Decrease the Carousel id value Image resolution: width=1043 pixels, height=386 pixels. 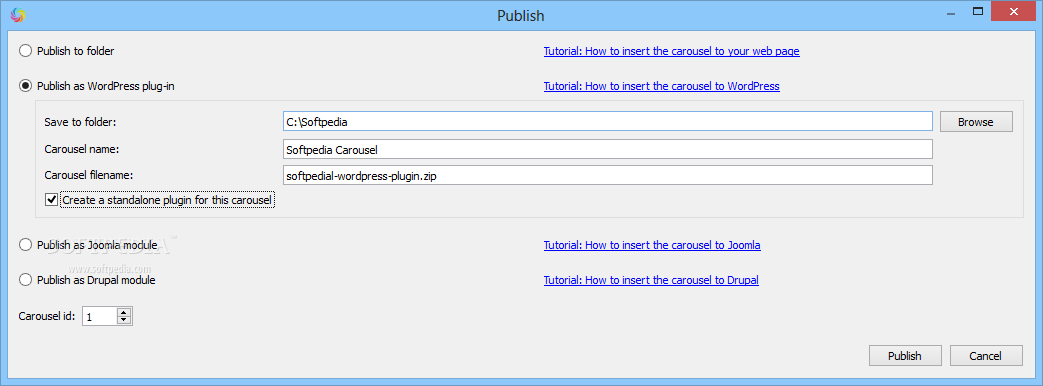coord(123,320)
